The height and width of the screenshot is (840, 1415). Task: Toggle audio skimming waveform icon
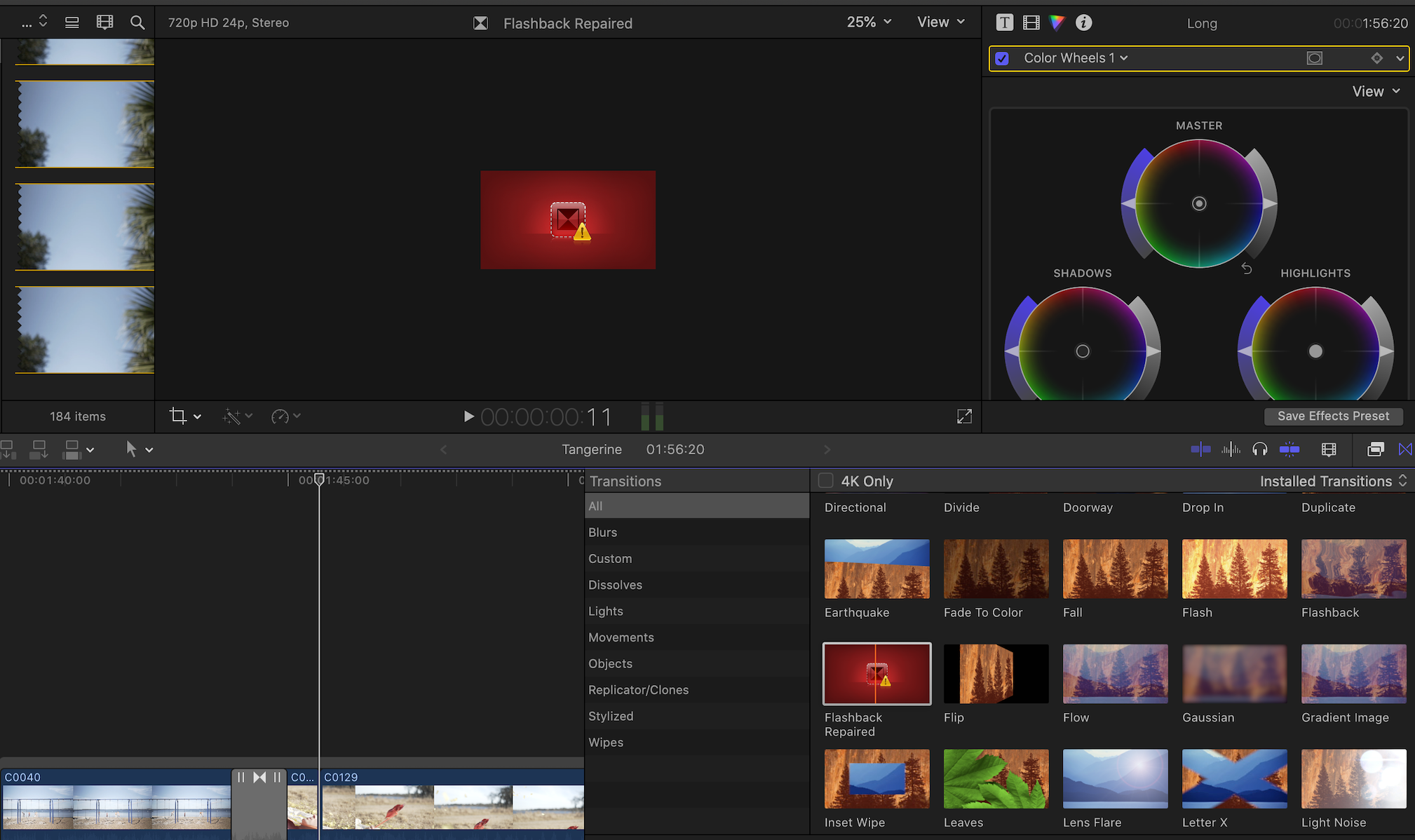(1231, 449)
